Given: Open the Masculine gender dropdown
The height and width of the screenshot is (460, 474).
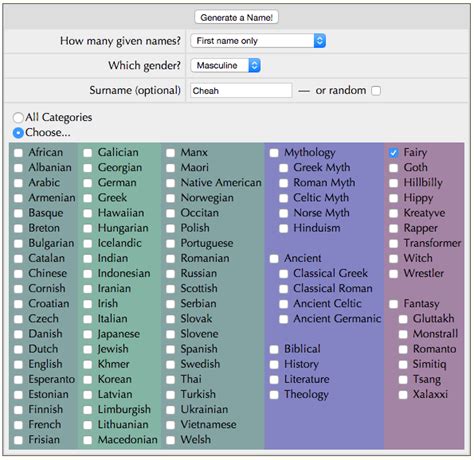Looking at the screenshot, I should (225, 65).
